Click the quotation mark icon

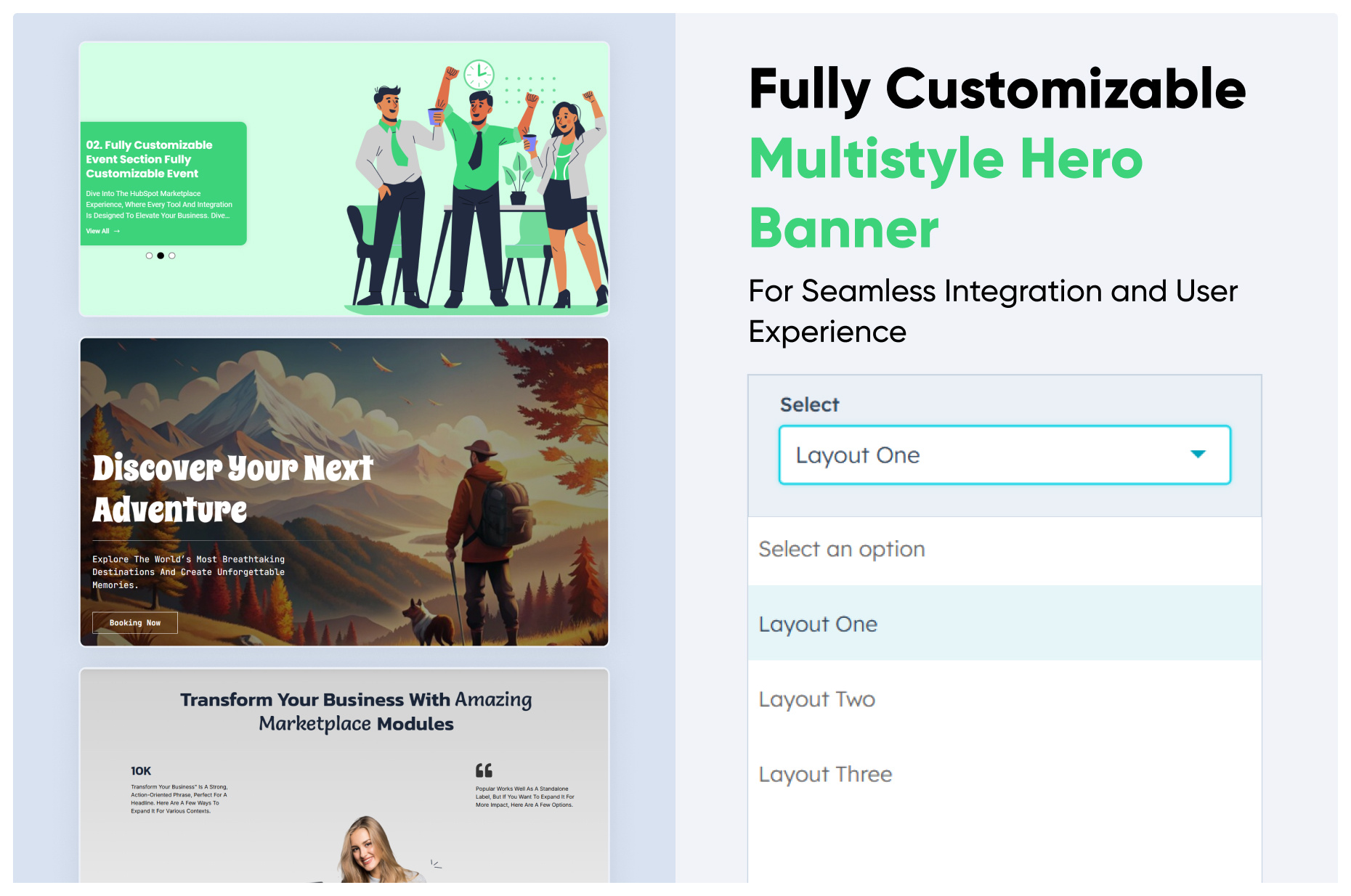coord(484,770)
